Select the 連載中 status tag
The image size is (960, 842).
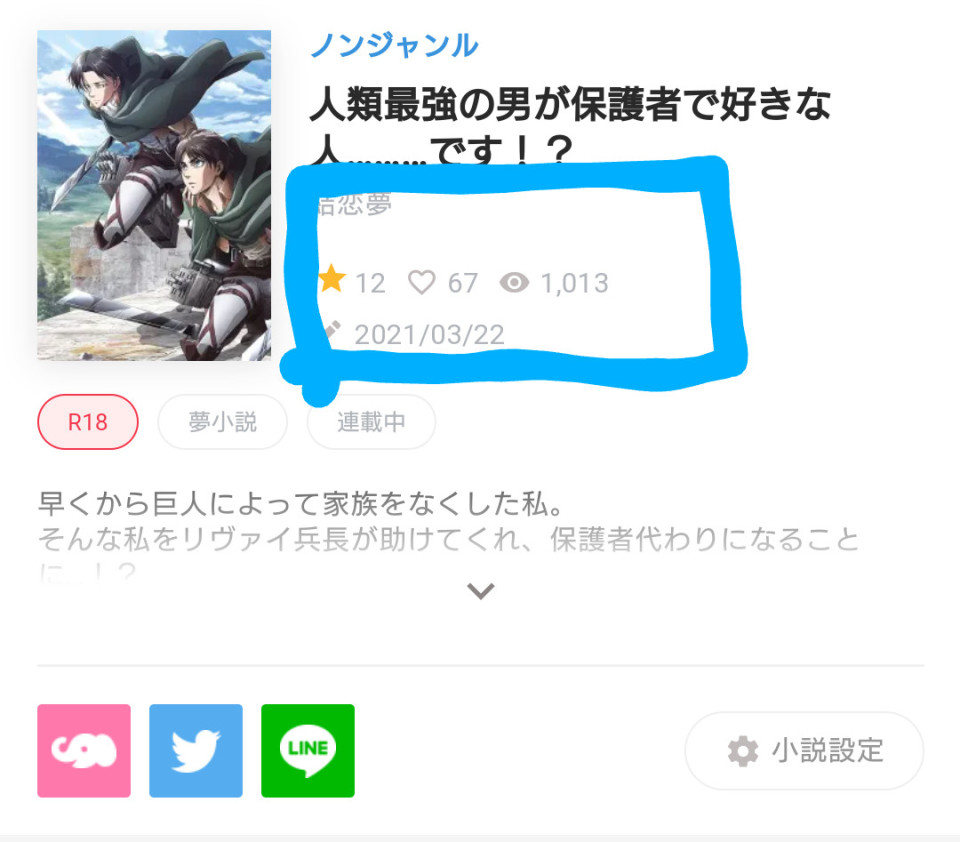point(371,422)
